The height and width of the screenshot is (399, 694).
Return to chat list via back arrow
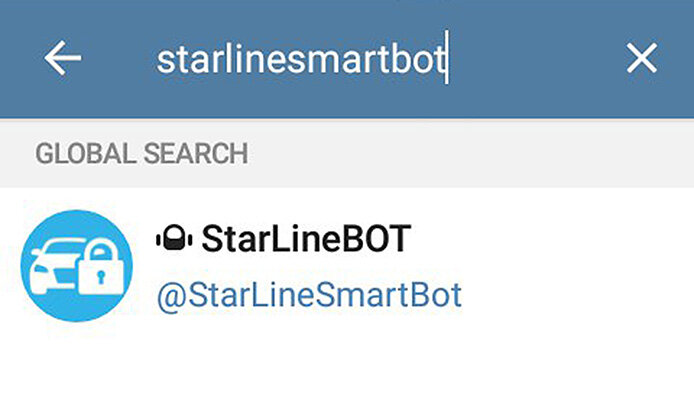[x=62, y=58]
